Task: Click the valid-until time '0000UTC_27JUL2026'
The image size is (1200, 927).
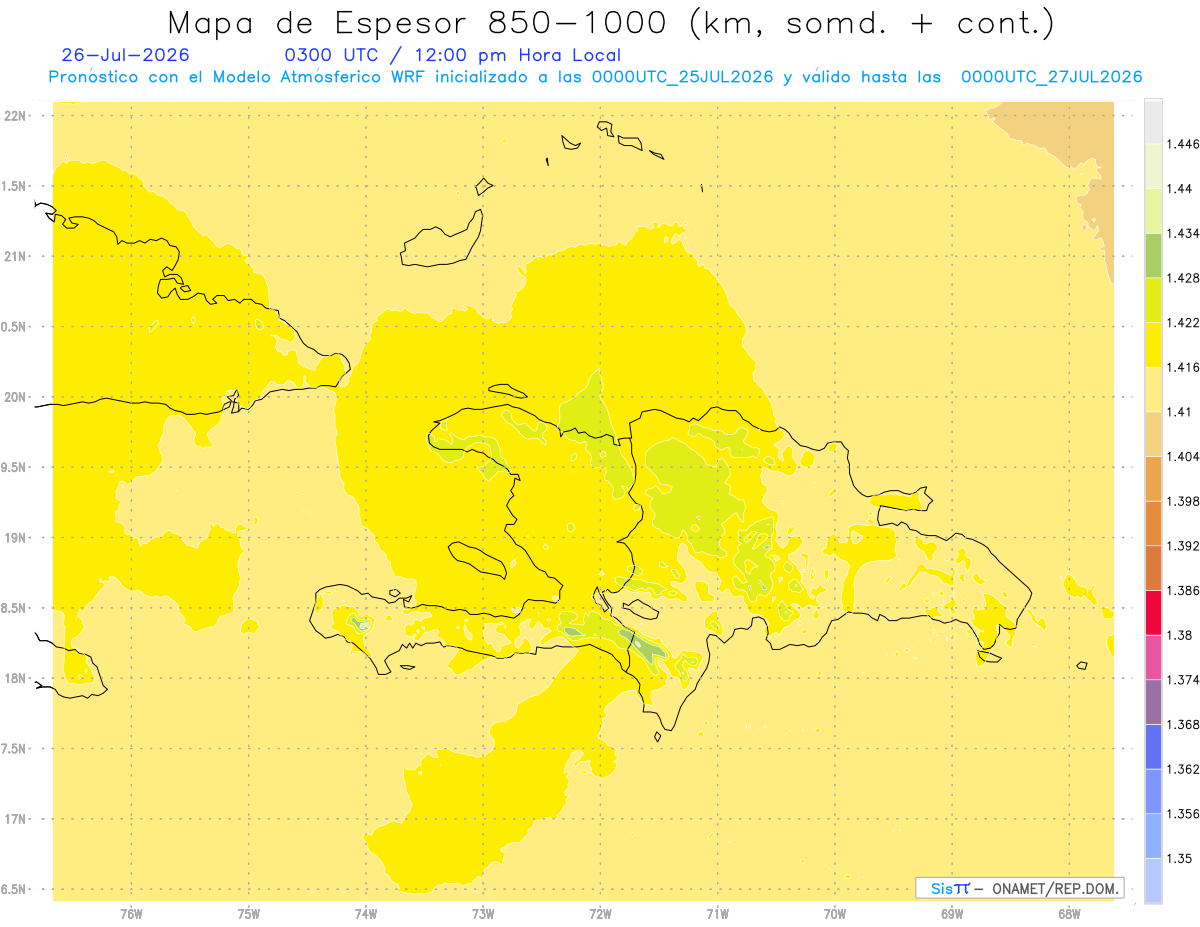Action: pyautogui.click(x=1052, y=77)
